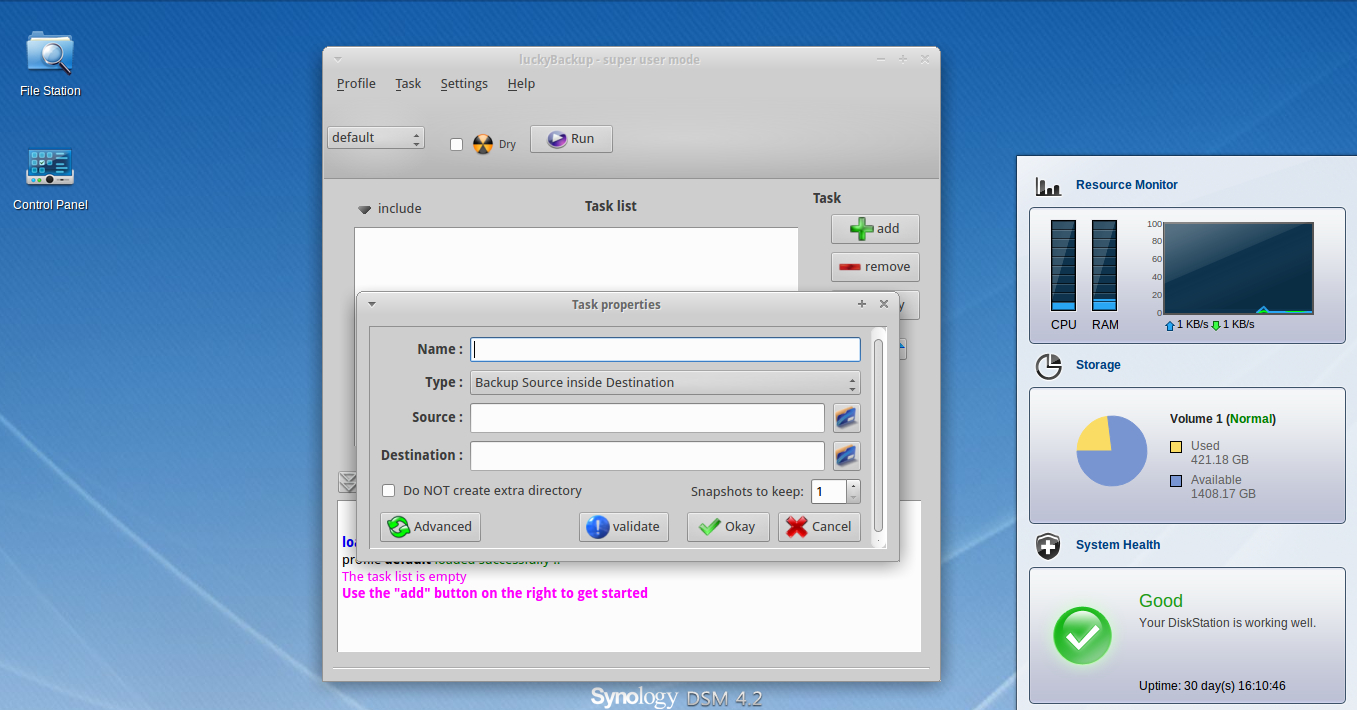Click the Snapshots to keep number field
This screenshot has width=1357, height=710.
point(829,492)
